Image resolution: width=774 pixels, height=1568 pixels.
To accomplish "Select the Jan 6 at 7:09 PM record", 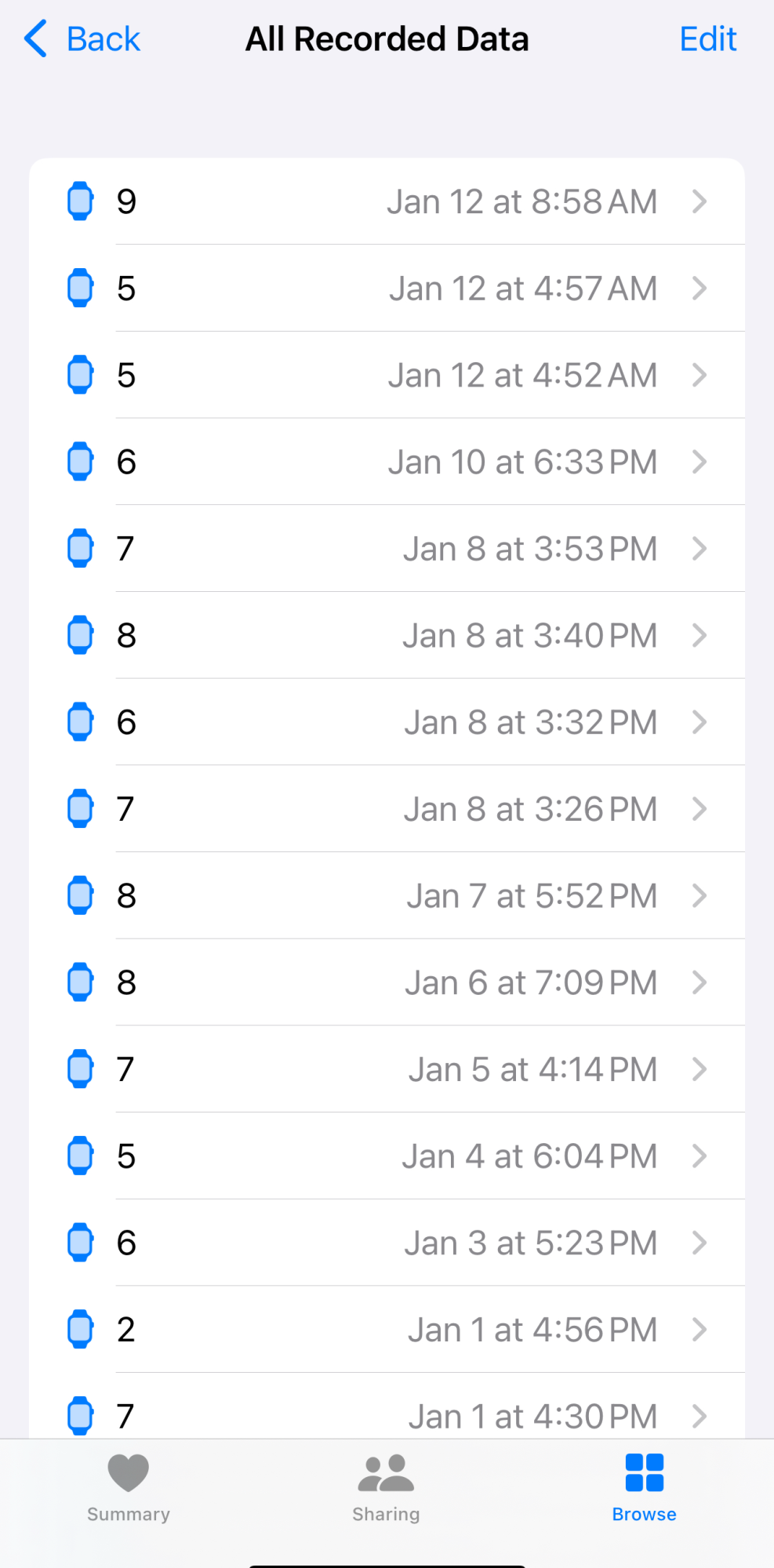I will click(x=392, y=982).
